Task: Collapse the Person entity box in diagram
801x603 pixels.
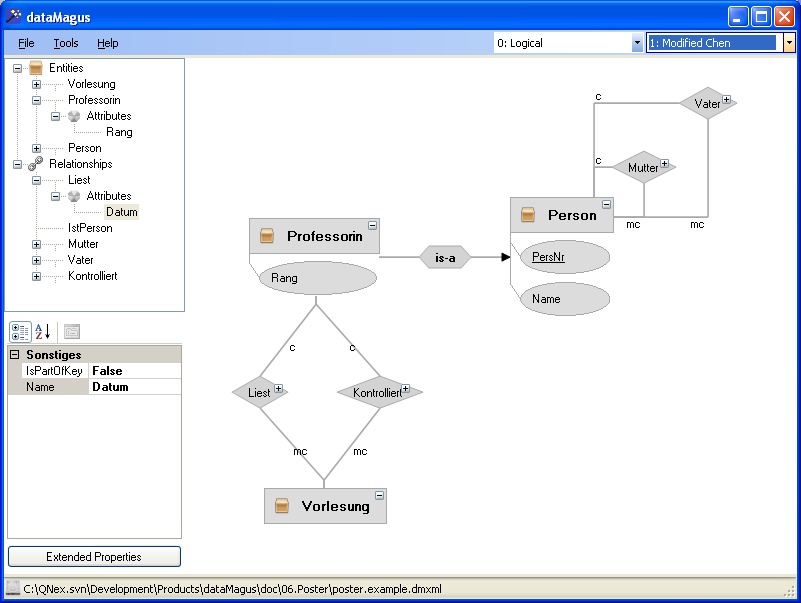Action: 606,204
